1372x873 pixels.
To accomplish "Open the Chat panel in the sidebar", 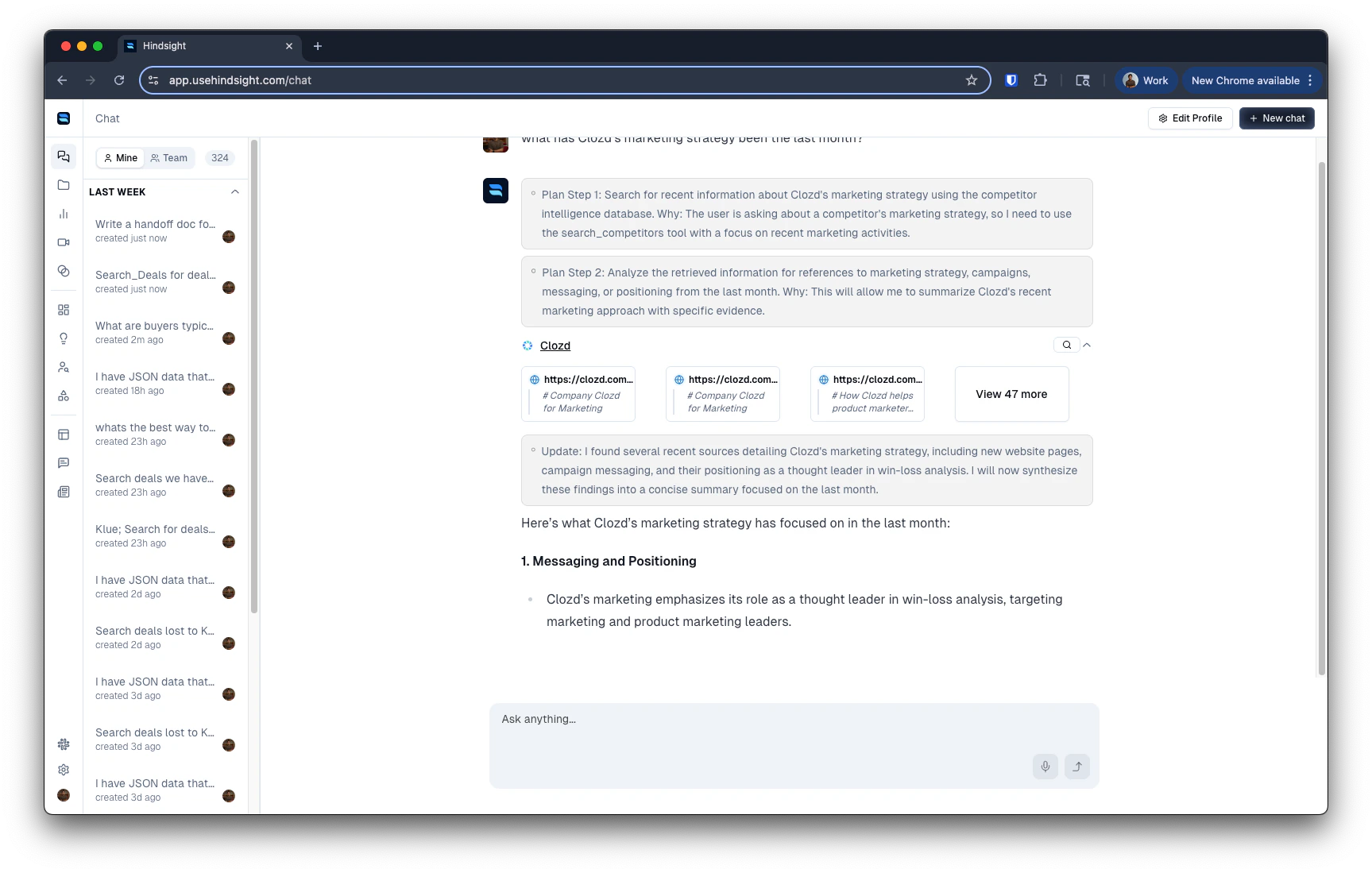I will (x=64, y=156).
